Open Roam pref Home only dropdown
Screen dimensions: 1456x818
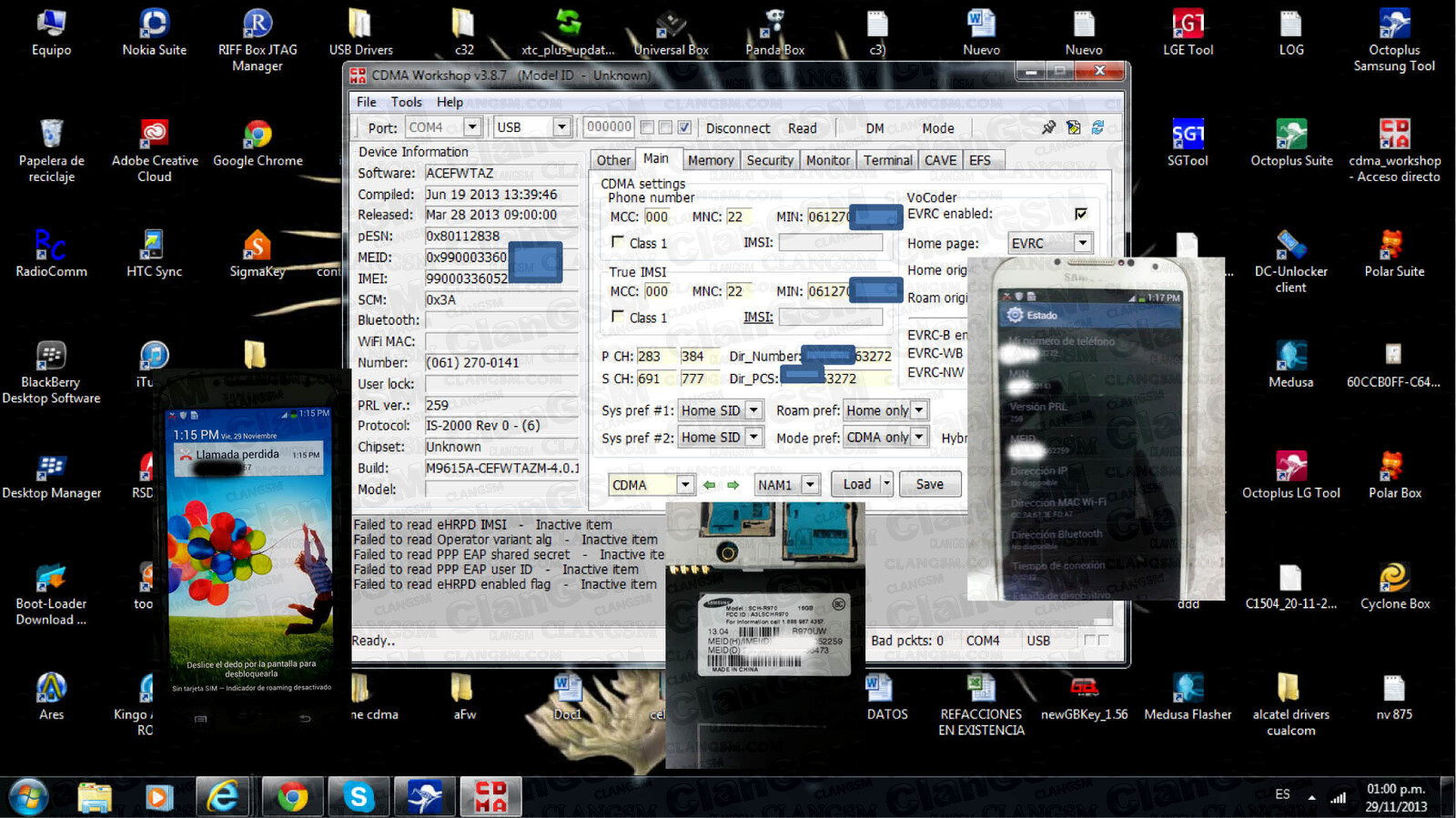[919, 410]
